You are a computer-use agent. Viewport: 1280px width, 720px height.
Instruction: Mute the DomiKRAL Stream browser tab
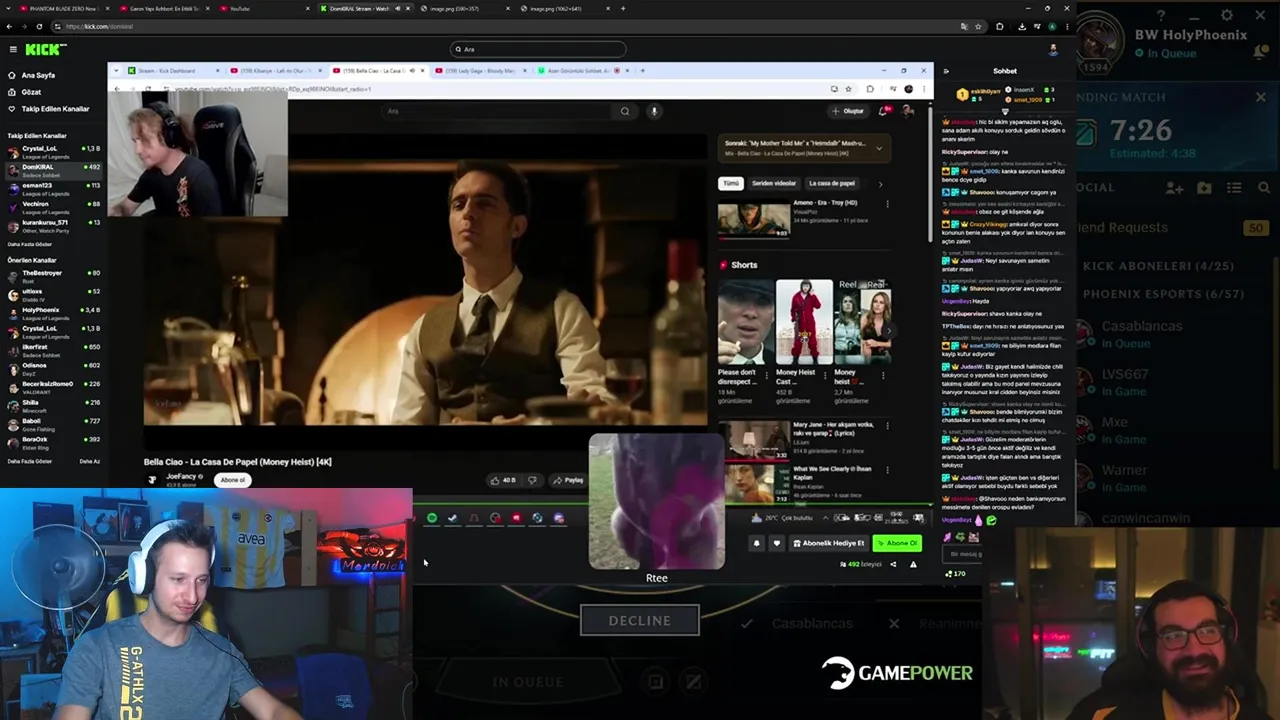pos(397,8)
